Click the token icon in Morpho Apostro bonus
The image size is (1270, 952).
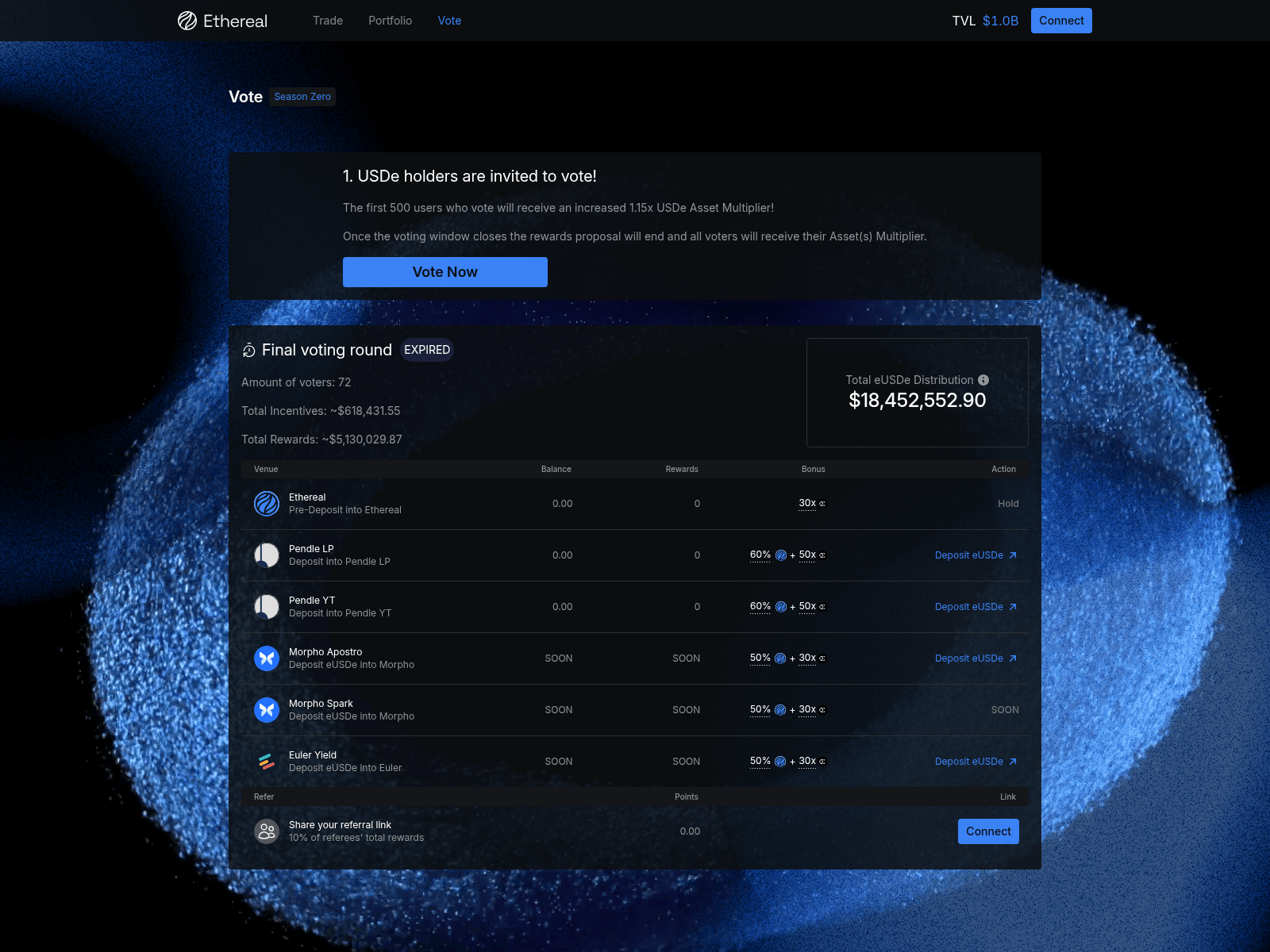(780, 658)
